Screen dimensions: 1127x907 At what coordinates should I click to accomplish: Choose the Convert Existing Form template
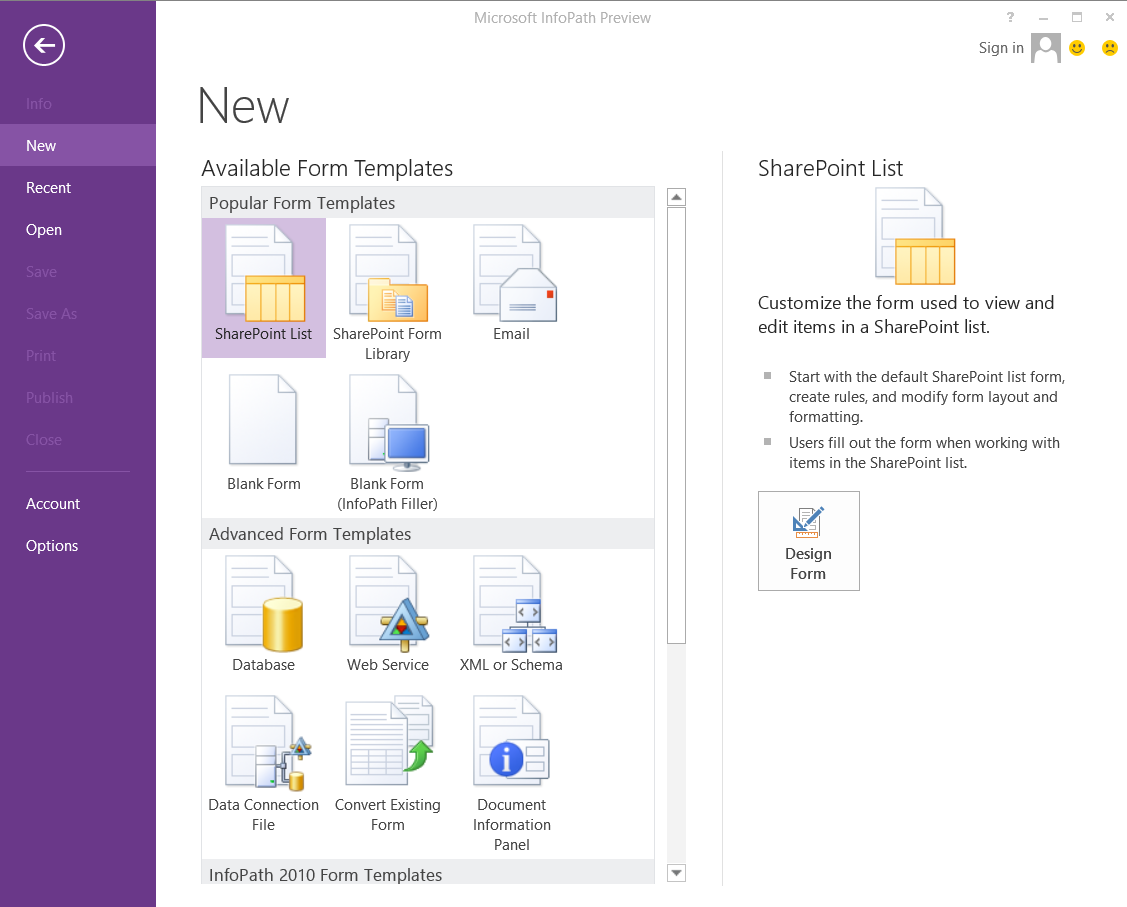pyautogui.click(x=388, y=763)
